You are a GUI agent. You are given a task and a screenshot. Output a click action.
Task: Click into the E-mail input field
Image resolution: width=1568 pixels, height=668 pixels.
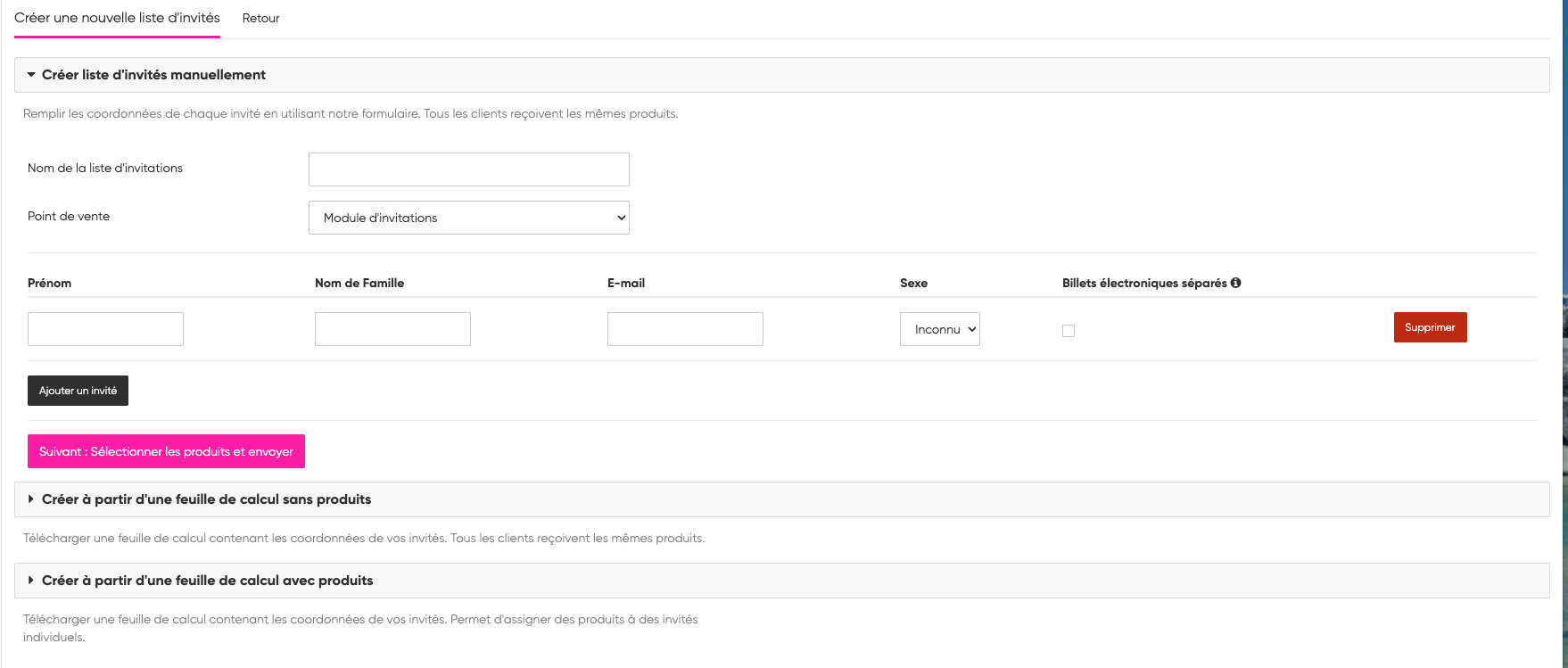[x=685, y=329]
